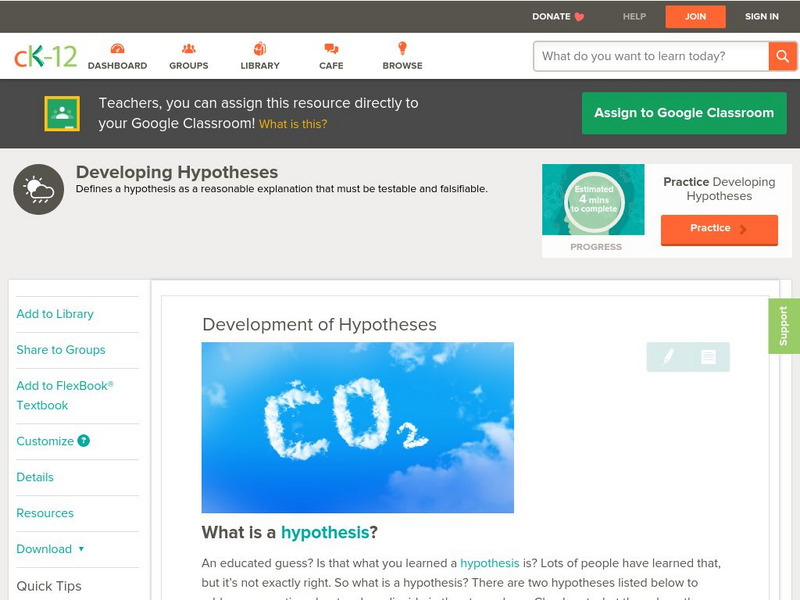800x600 pixels.
Task: Click the Development of Hypotheses heading
Action: (x=319, y=324)
